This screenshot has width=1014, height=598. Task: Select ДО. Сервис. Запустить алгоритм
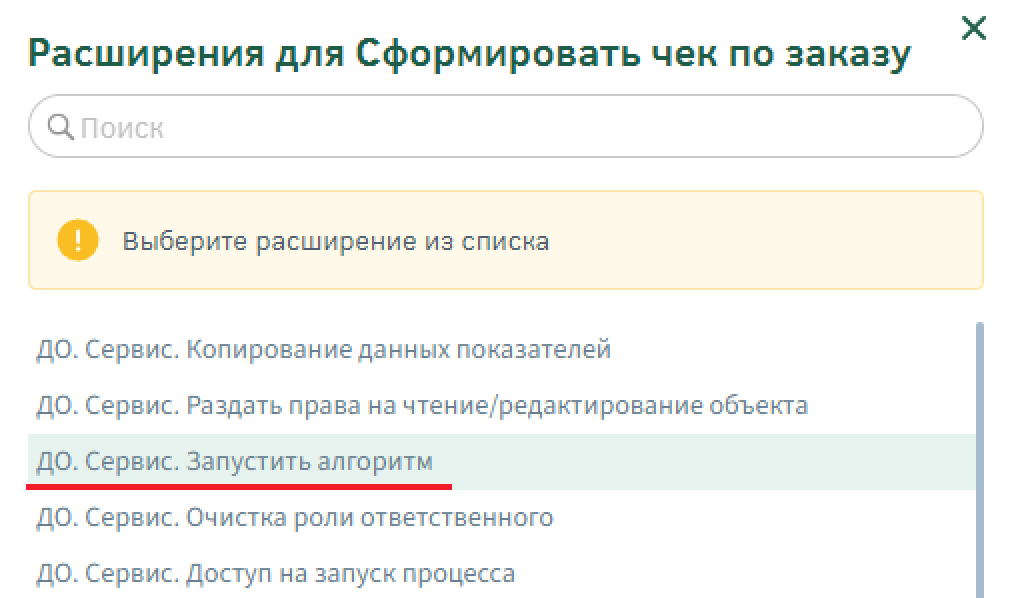[x=235, y=462]
